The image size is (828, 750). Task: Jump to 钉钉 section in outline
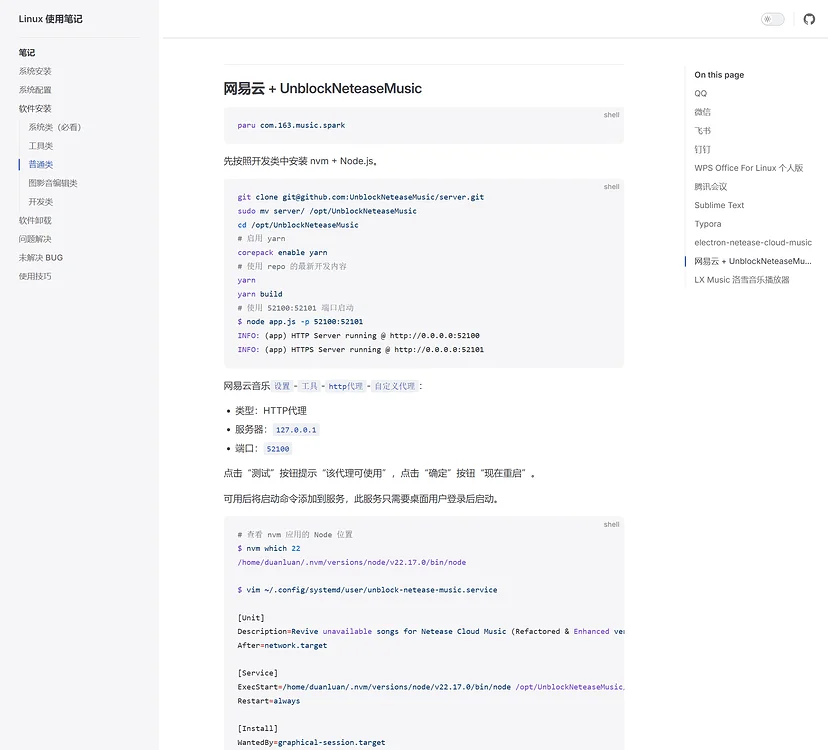coord(702,149)
